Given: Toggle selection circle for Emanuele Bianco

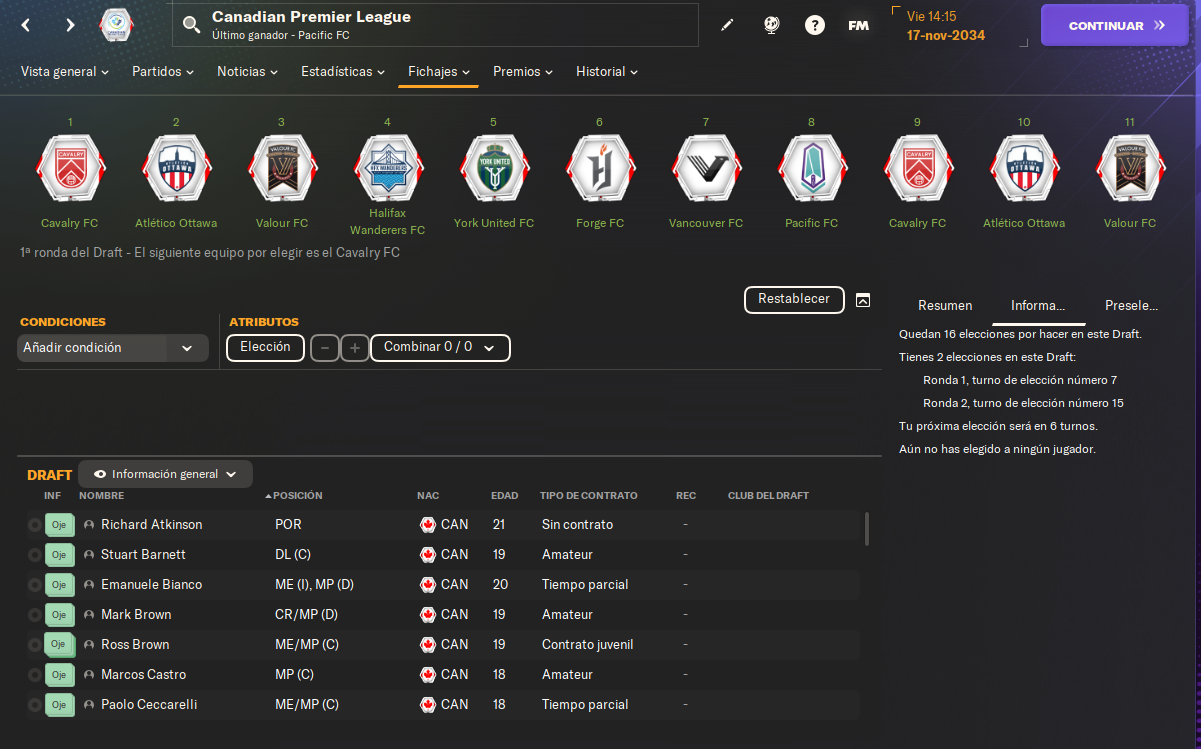Looking at the screenshot, I should tap(34, 585).
